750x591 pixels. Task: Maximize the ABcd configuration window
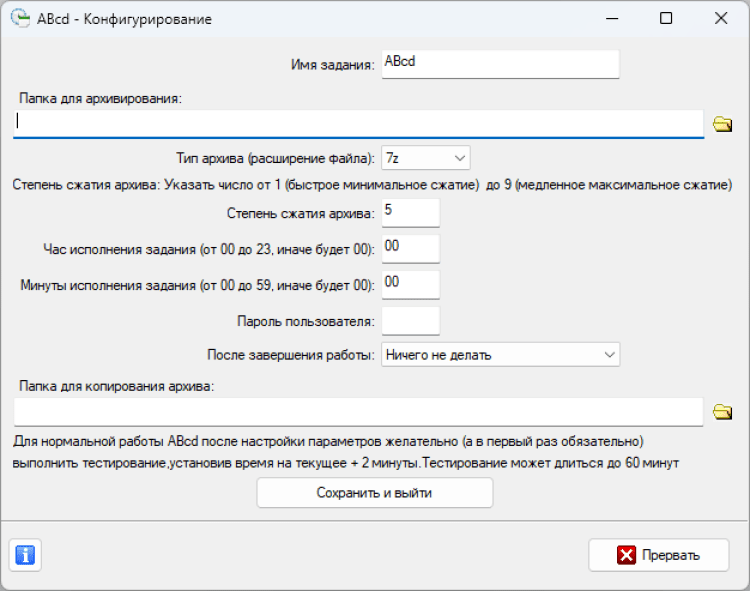tap(666, 18)
